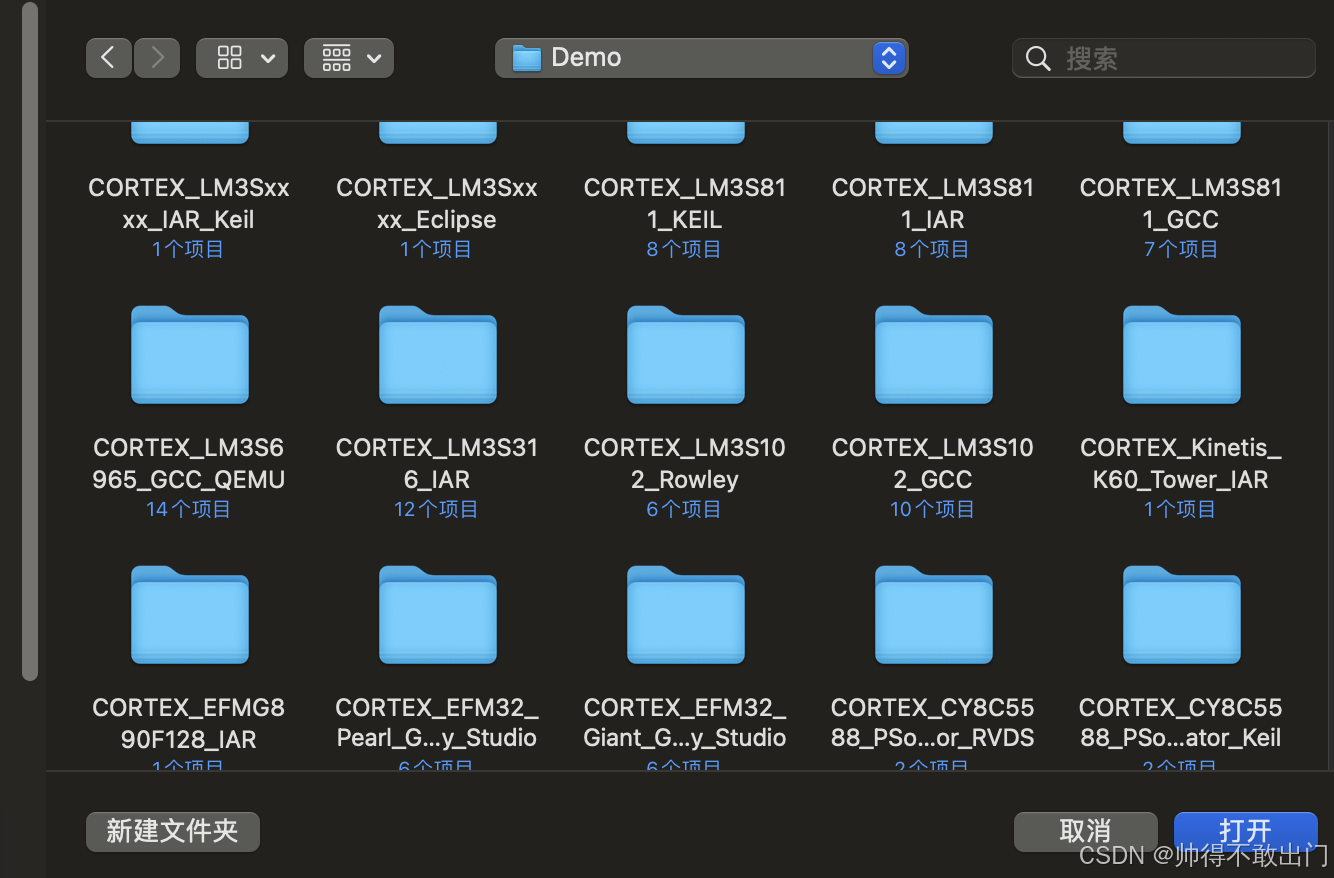Click the 12个项目 item count label
The width and height of the screenshot is (1334, 878).
coord(436,509)
